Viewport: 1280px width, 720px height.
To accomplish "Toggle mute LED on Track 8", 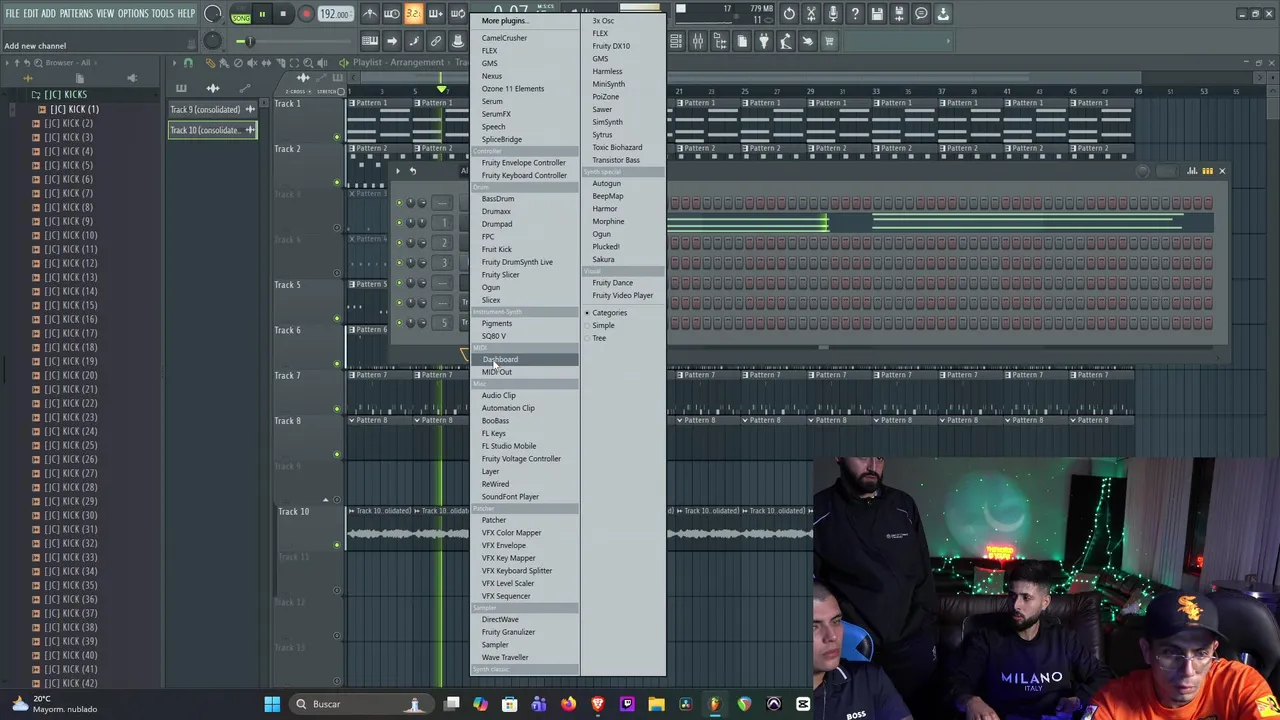I will (337, 454).
